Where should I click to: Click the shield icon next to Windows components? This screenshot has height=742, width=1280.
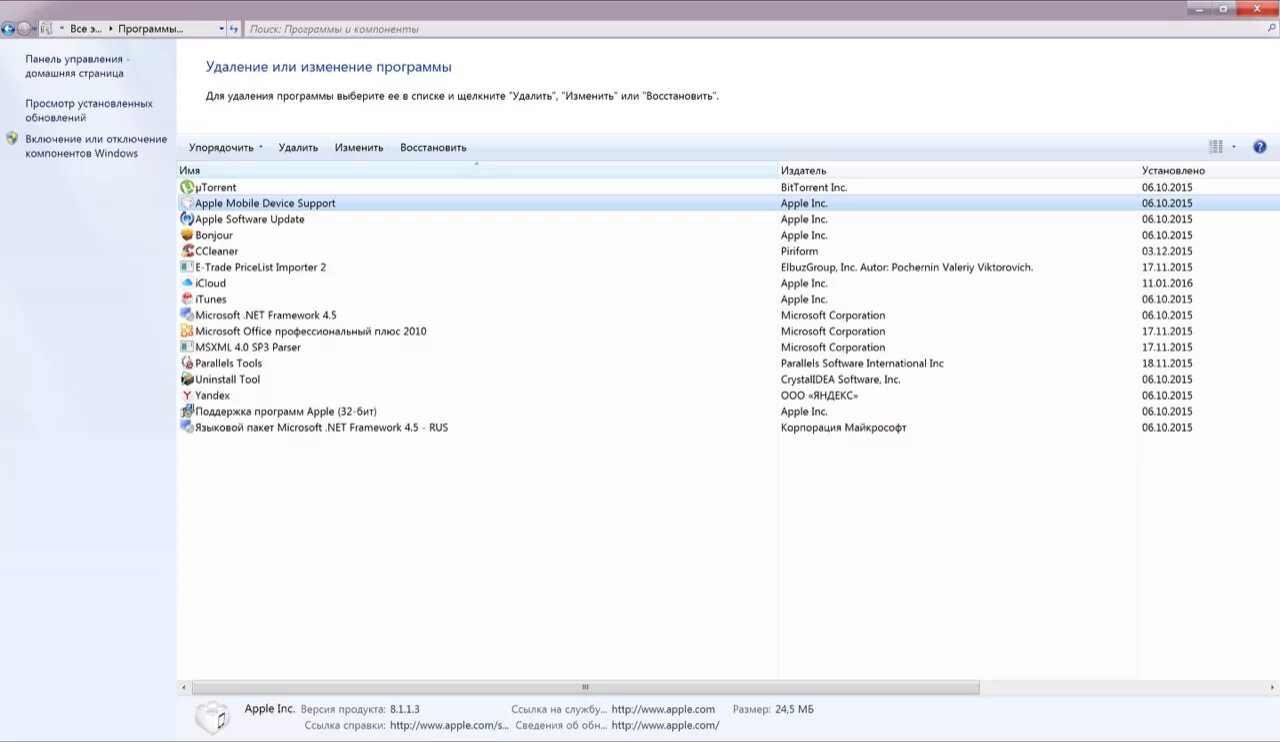[x=12, y=139]
